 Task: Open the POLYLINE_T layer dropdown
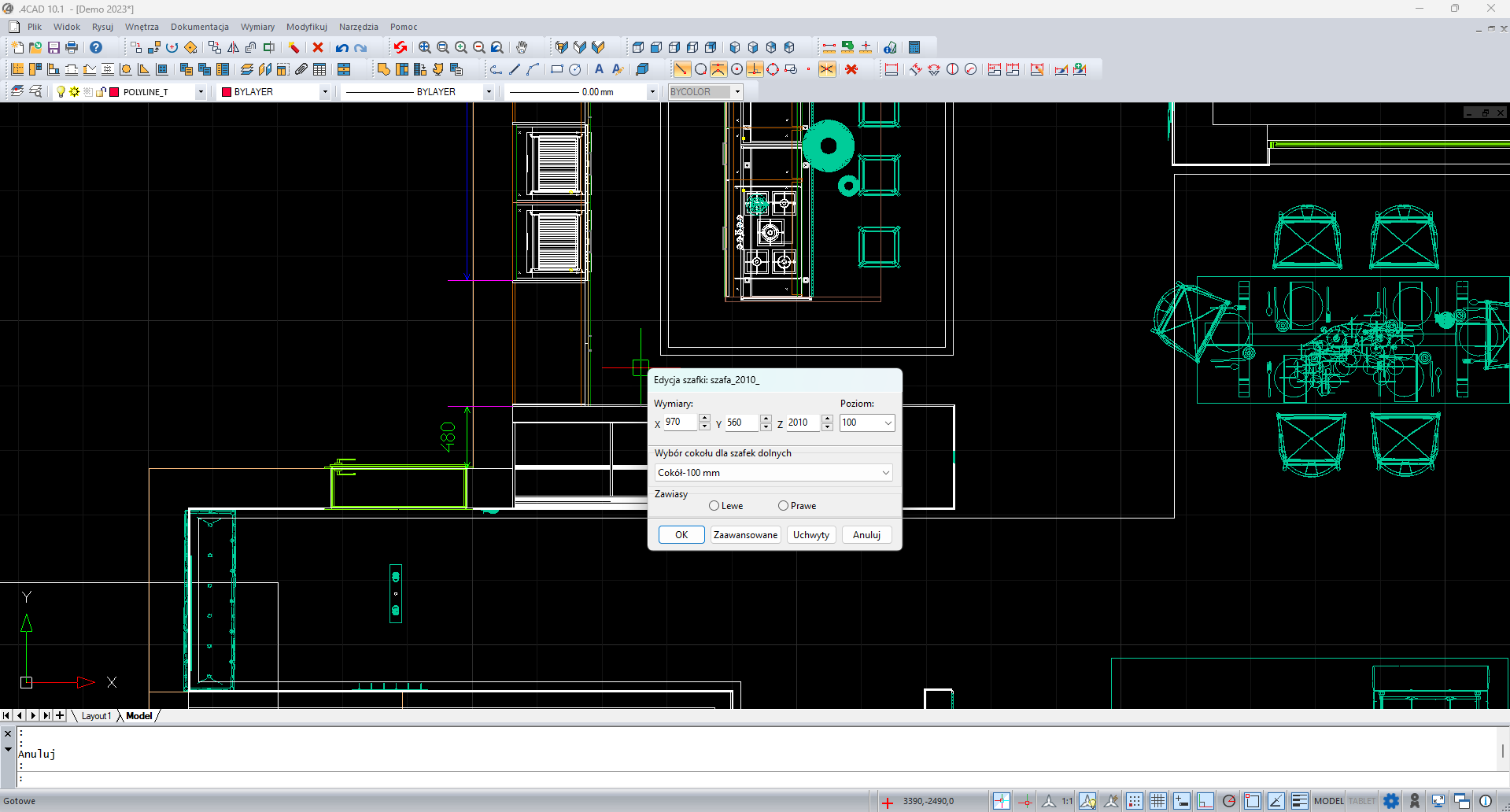[x=201, y=92]
